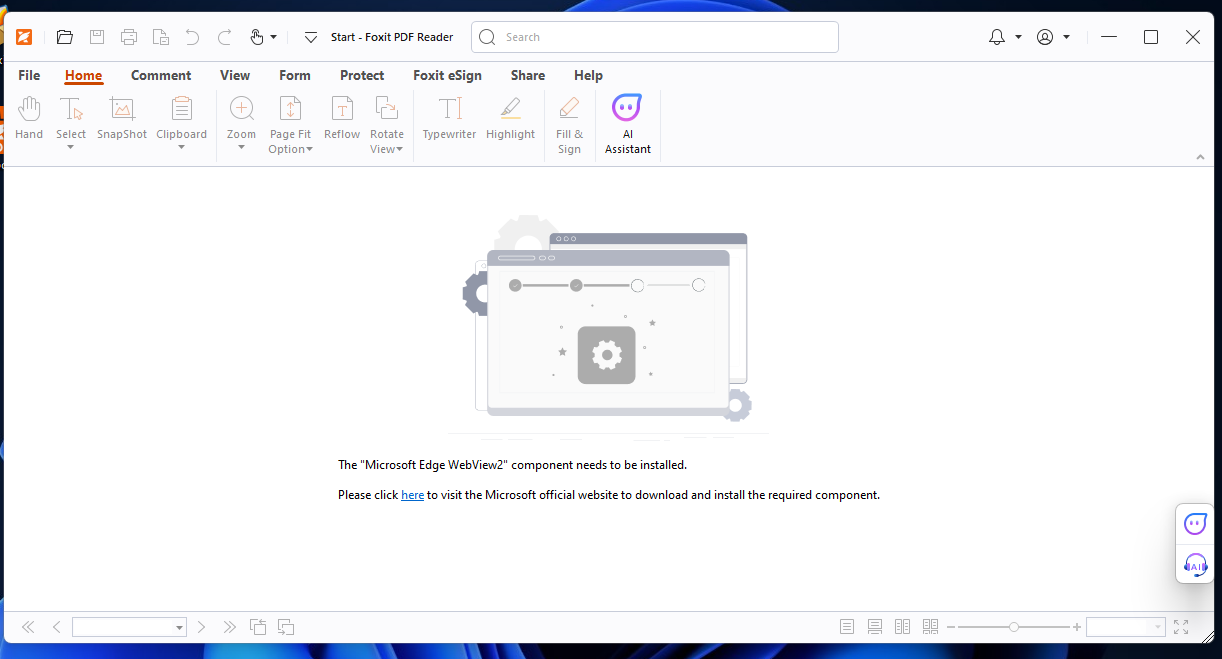This screenshot has height=659, width=1222.
Task: Switch to single page view
Action: tap(847, 627)
